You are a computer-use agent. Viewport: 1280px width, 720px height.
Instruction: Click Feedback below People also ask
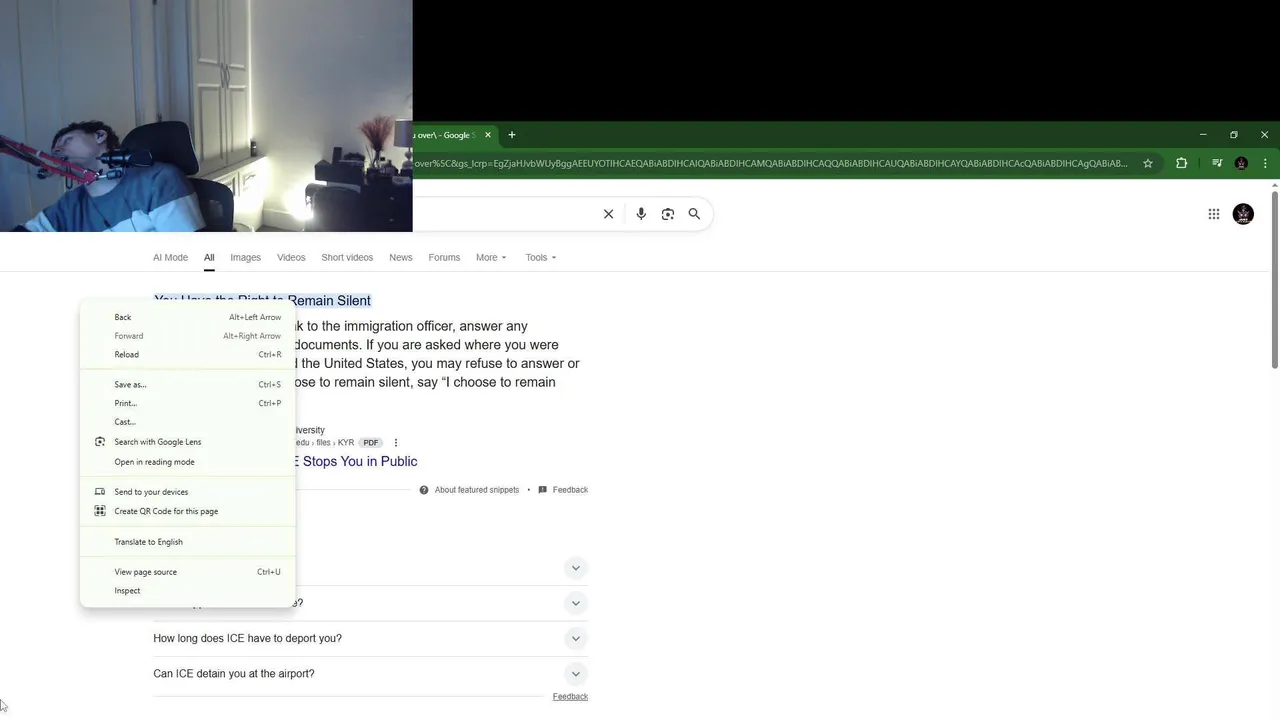(570, 697)
